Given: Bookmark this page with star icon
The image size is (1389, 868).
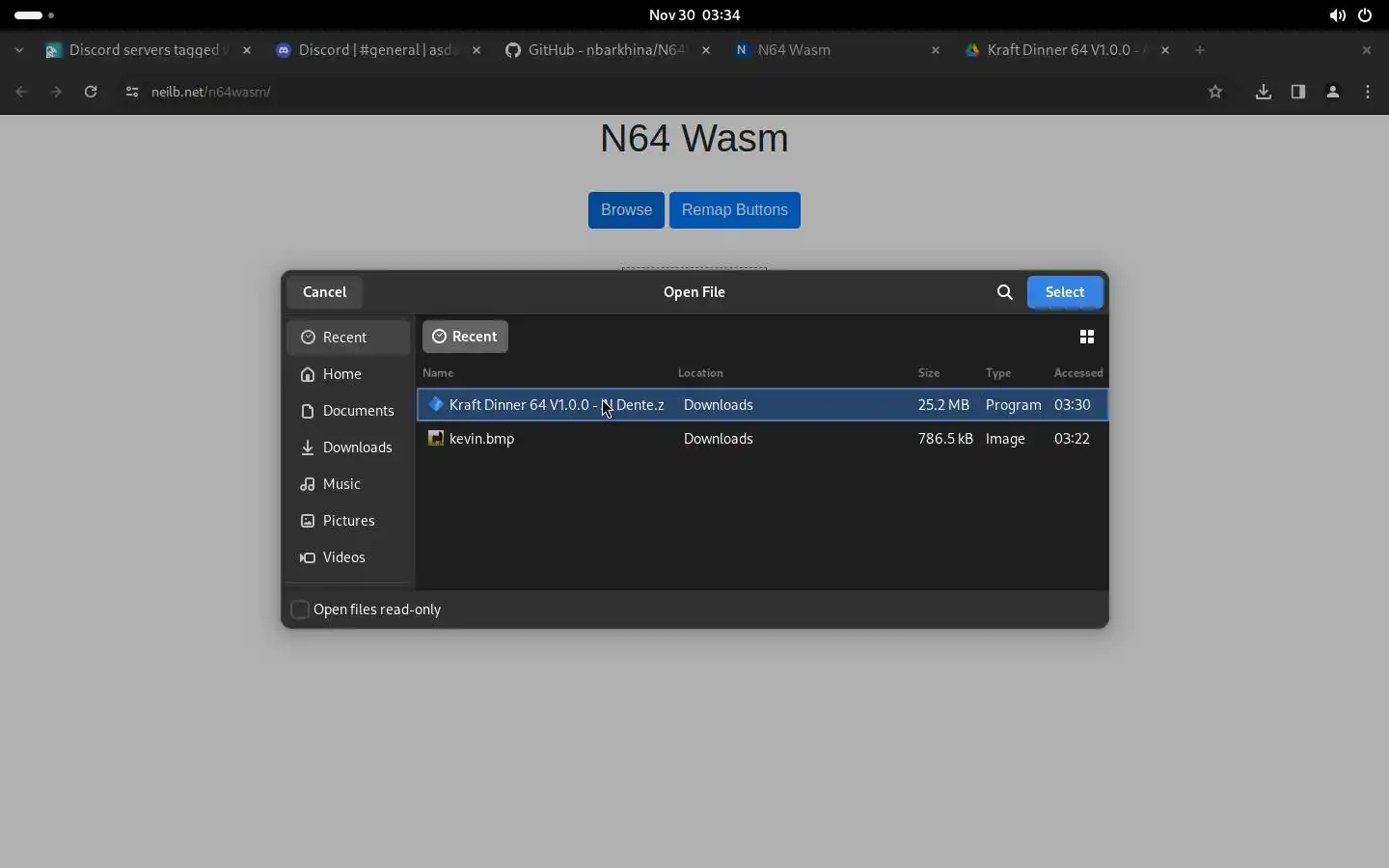Looking at the screenshot, I should 1216,92.
